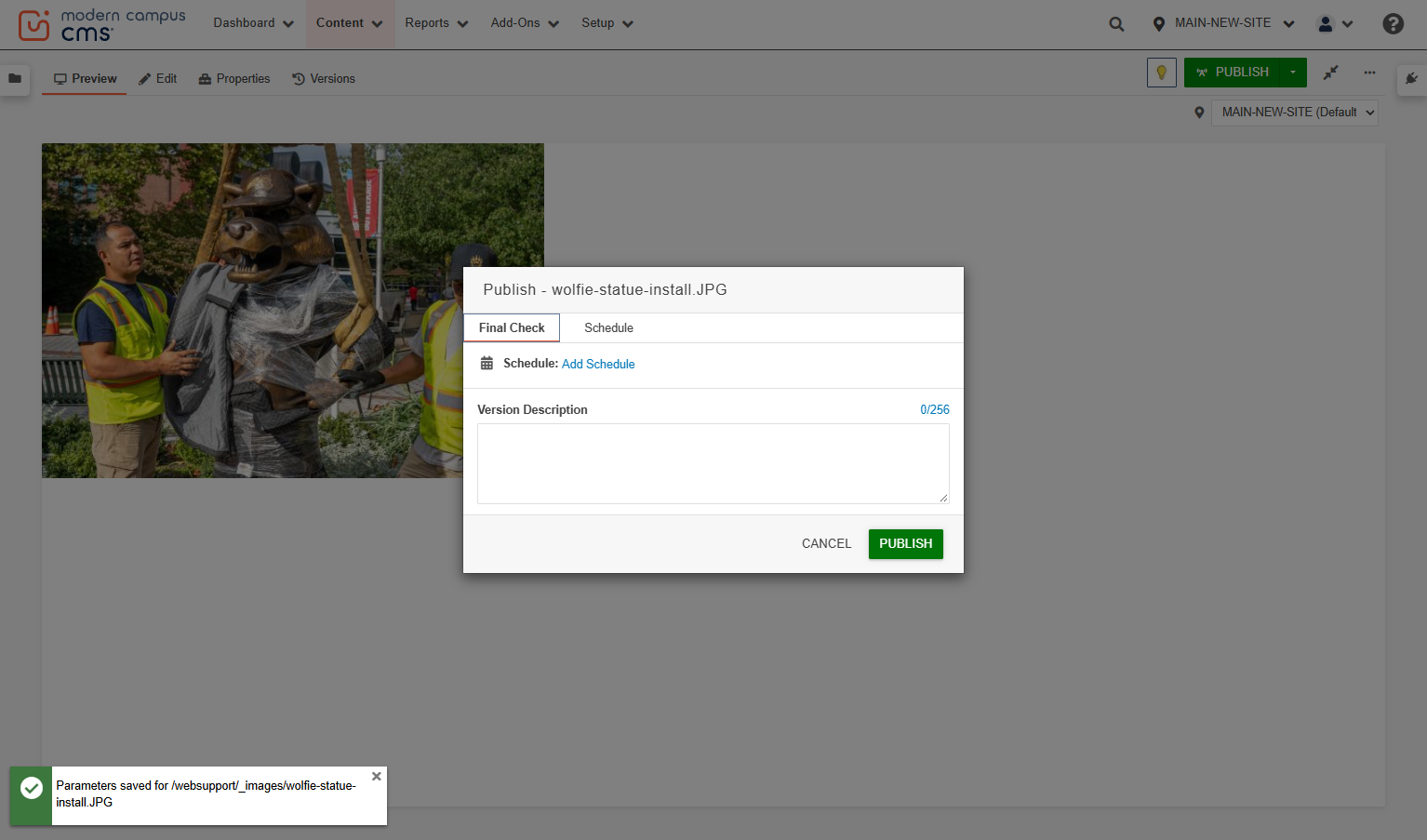This screenshot has width=1427, height=840.
Task: Open the help question mark icon
Action: click(x=1393, y=24)
